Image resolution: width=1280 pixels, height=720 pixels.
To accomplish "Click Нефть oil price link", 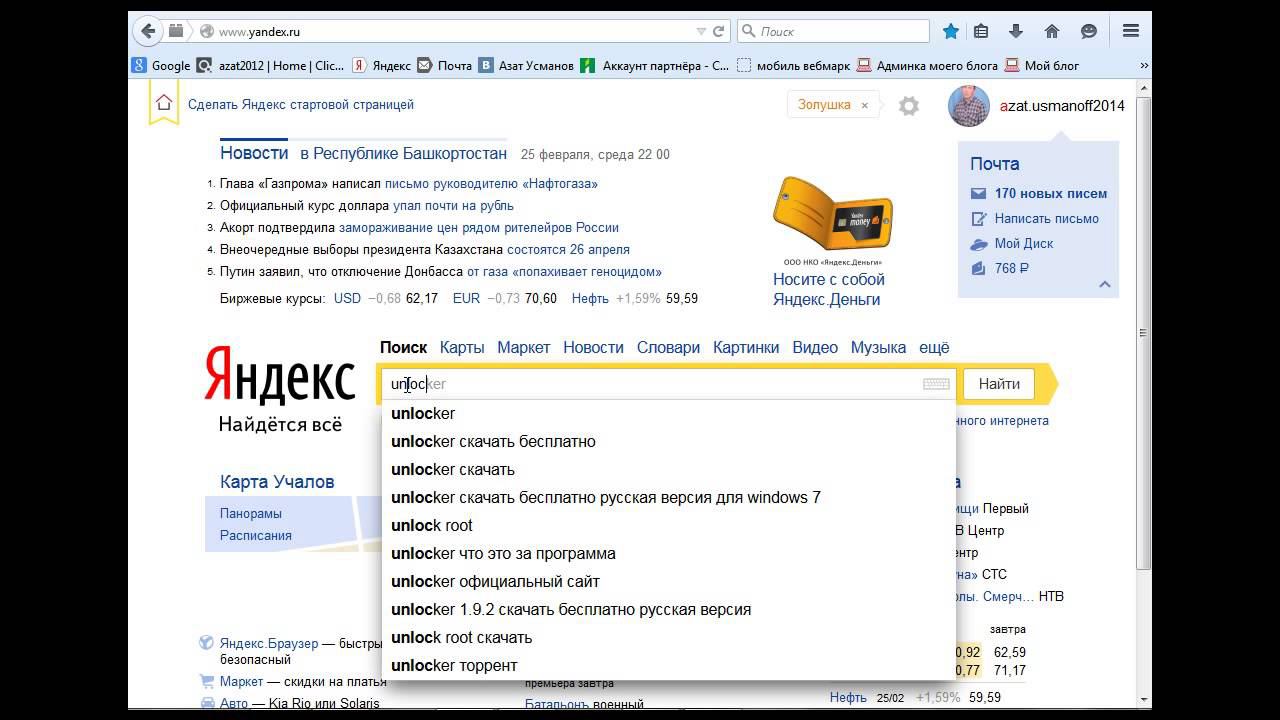I will [590, 298].
